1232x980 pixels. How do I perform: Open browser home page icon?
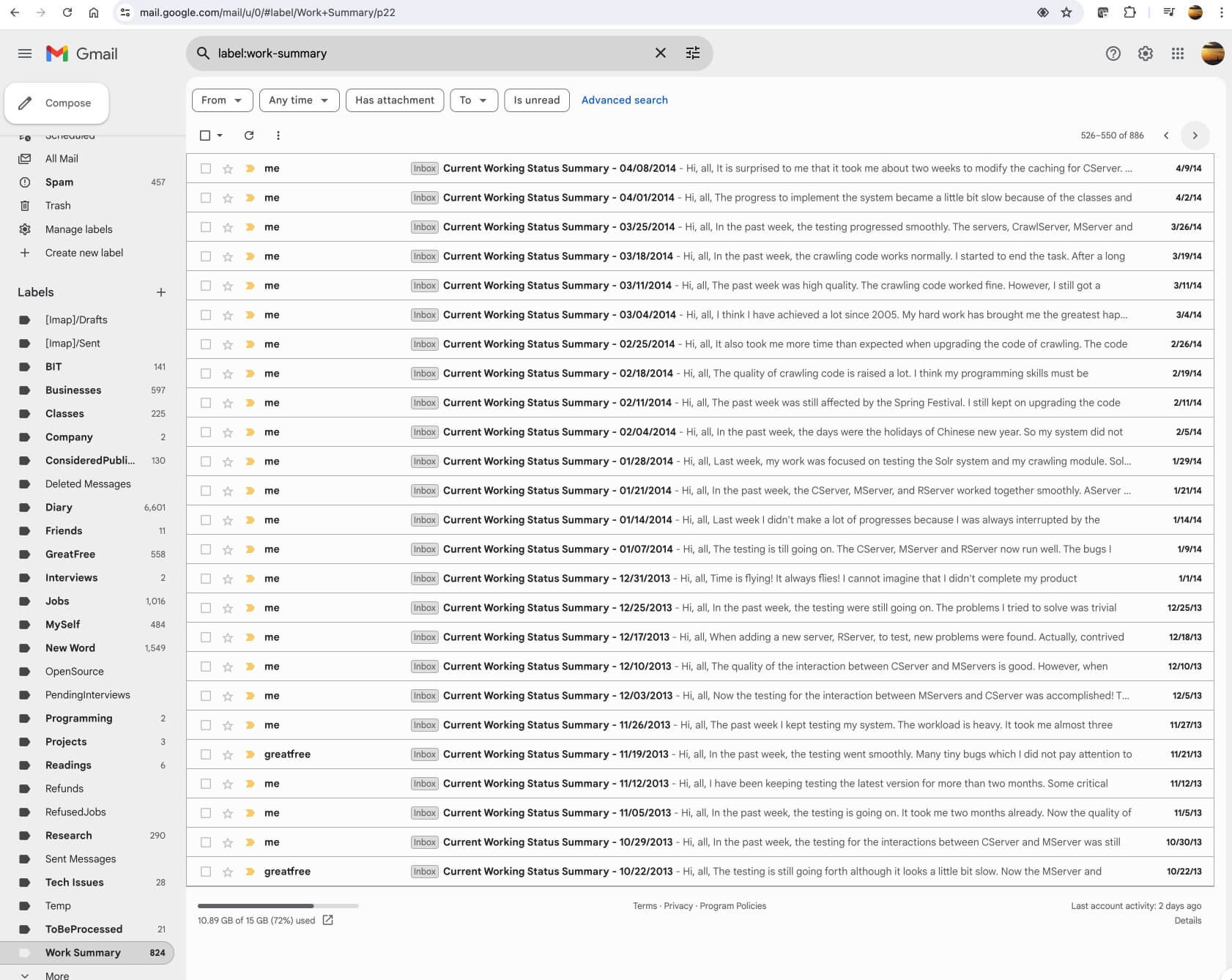[94, 12]
